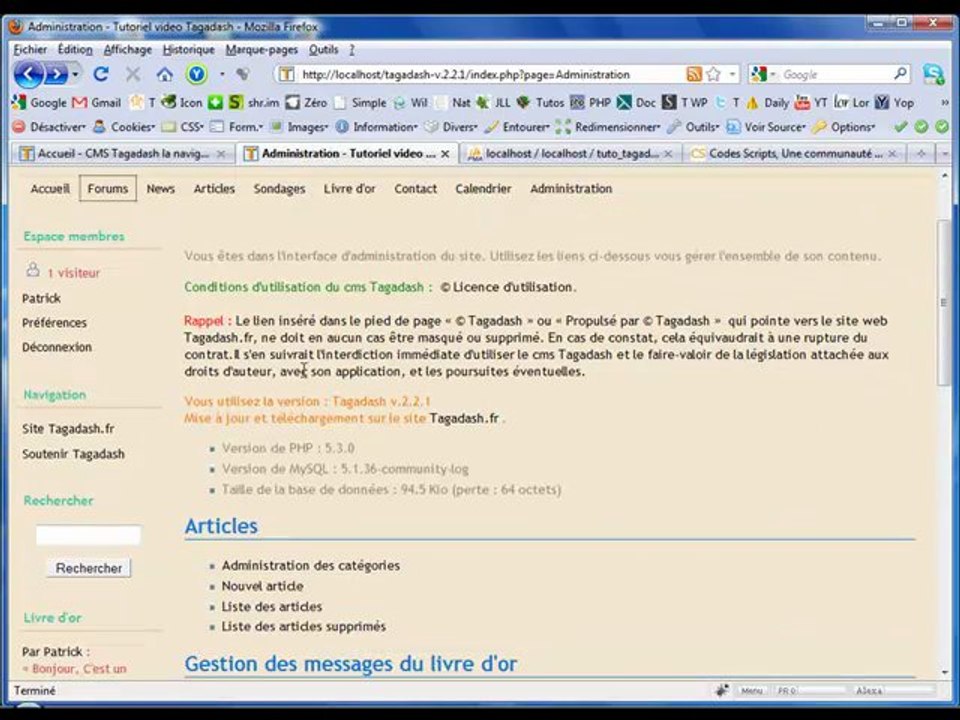The height and width of the screenshot is (720, 960).
Task: Click the sidebar search text field
Action: tap(88, 535)
